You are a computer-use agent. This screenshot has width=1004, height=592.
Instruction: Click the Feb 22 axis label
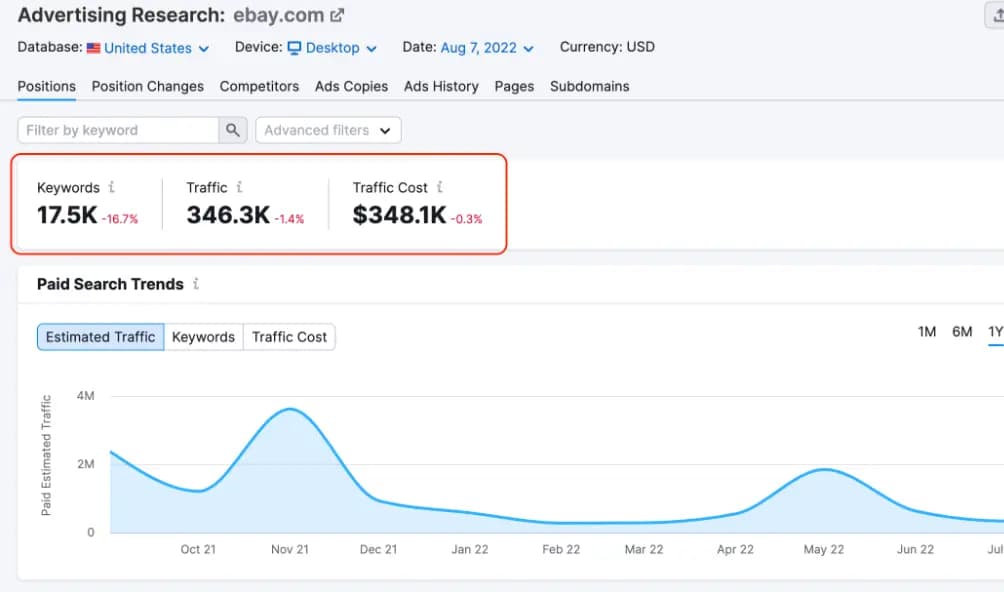tap(561, 550)
